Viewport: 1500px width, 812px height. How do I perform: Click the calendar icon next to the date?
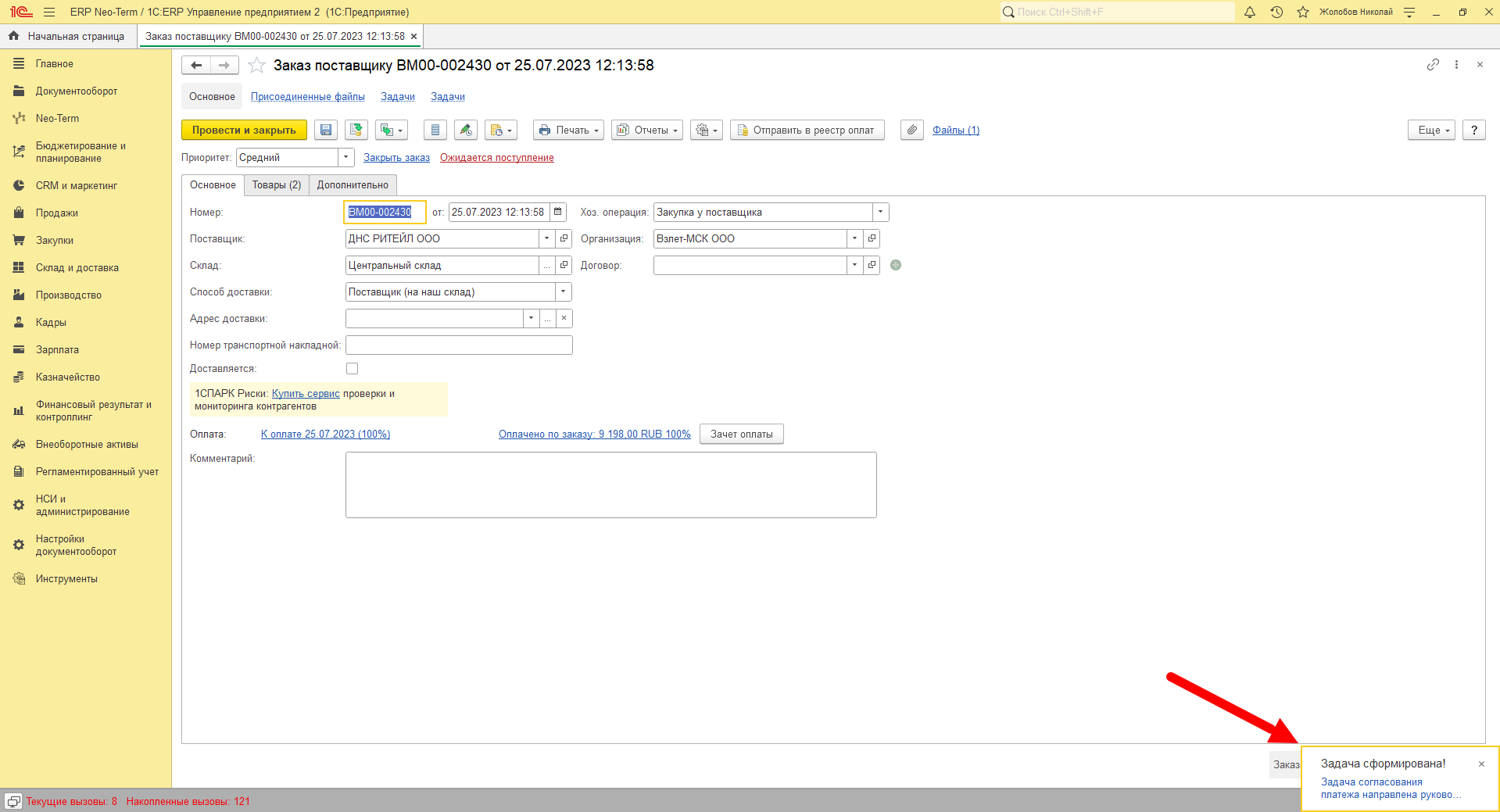pos(558,212)
